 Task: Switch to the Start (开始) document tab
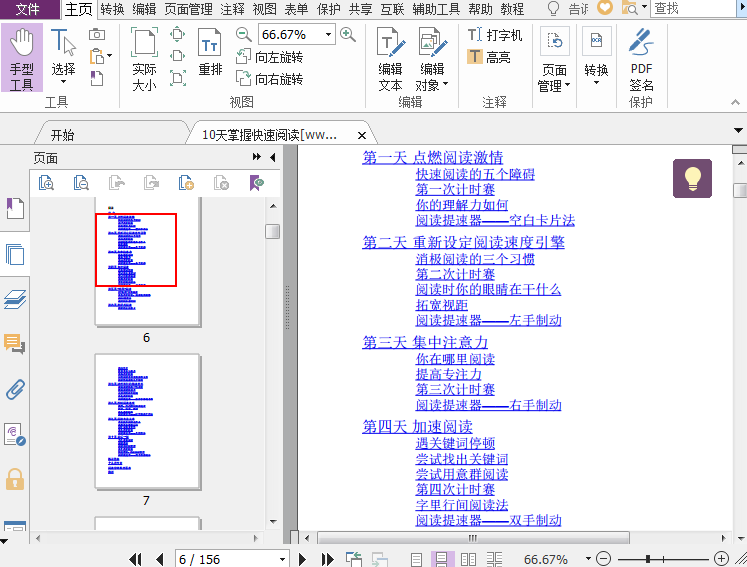[x=62, y=135]
